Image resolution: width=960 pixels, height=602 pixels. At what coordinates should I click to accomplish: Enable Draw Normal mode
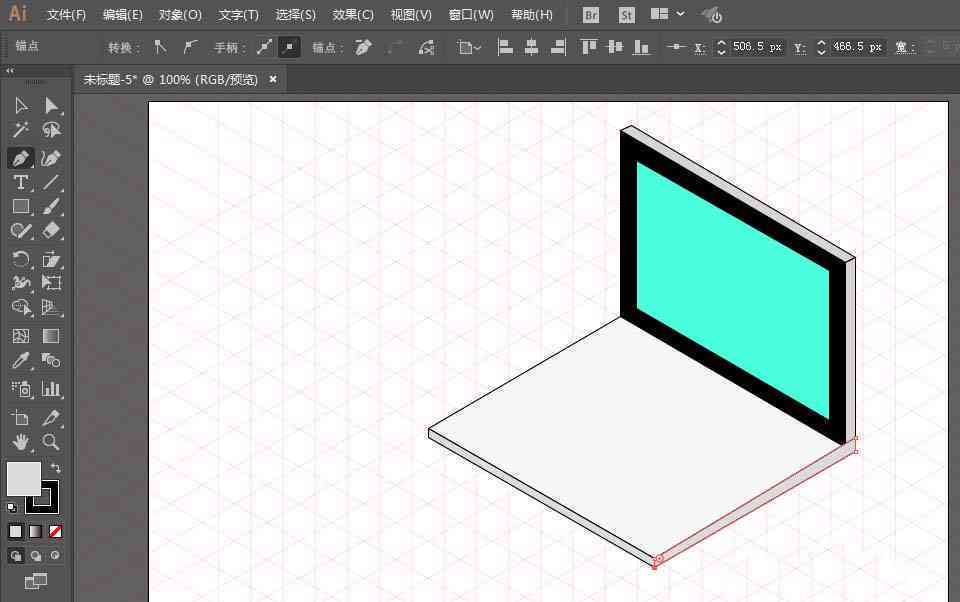point(16,556)
